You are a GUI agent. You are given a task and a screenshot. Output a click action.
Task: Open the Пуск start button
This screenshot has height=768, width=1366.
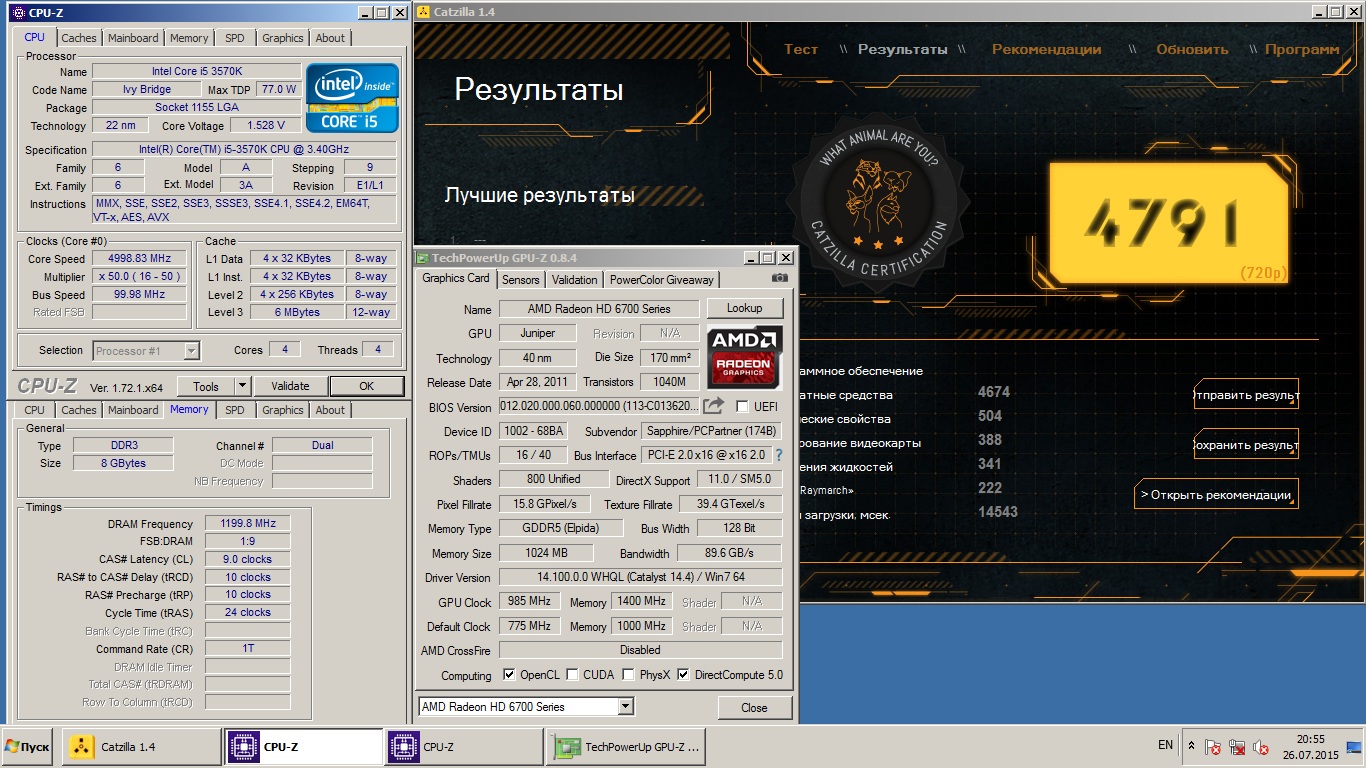[x=27, y=747]
